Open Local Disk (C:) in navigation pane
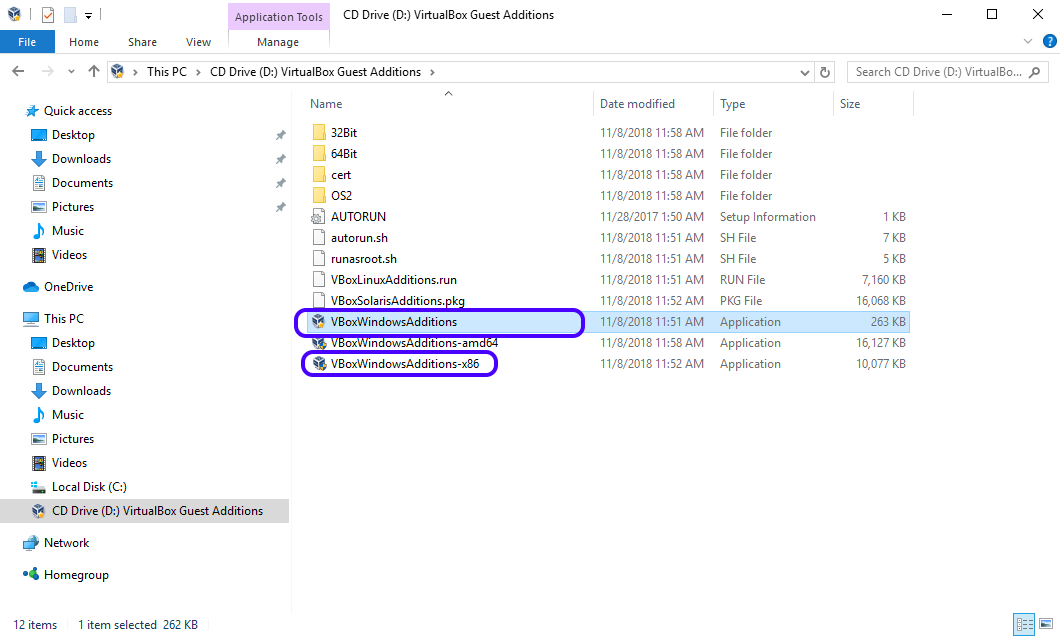 coord(89,487)
